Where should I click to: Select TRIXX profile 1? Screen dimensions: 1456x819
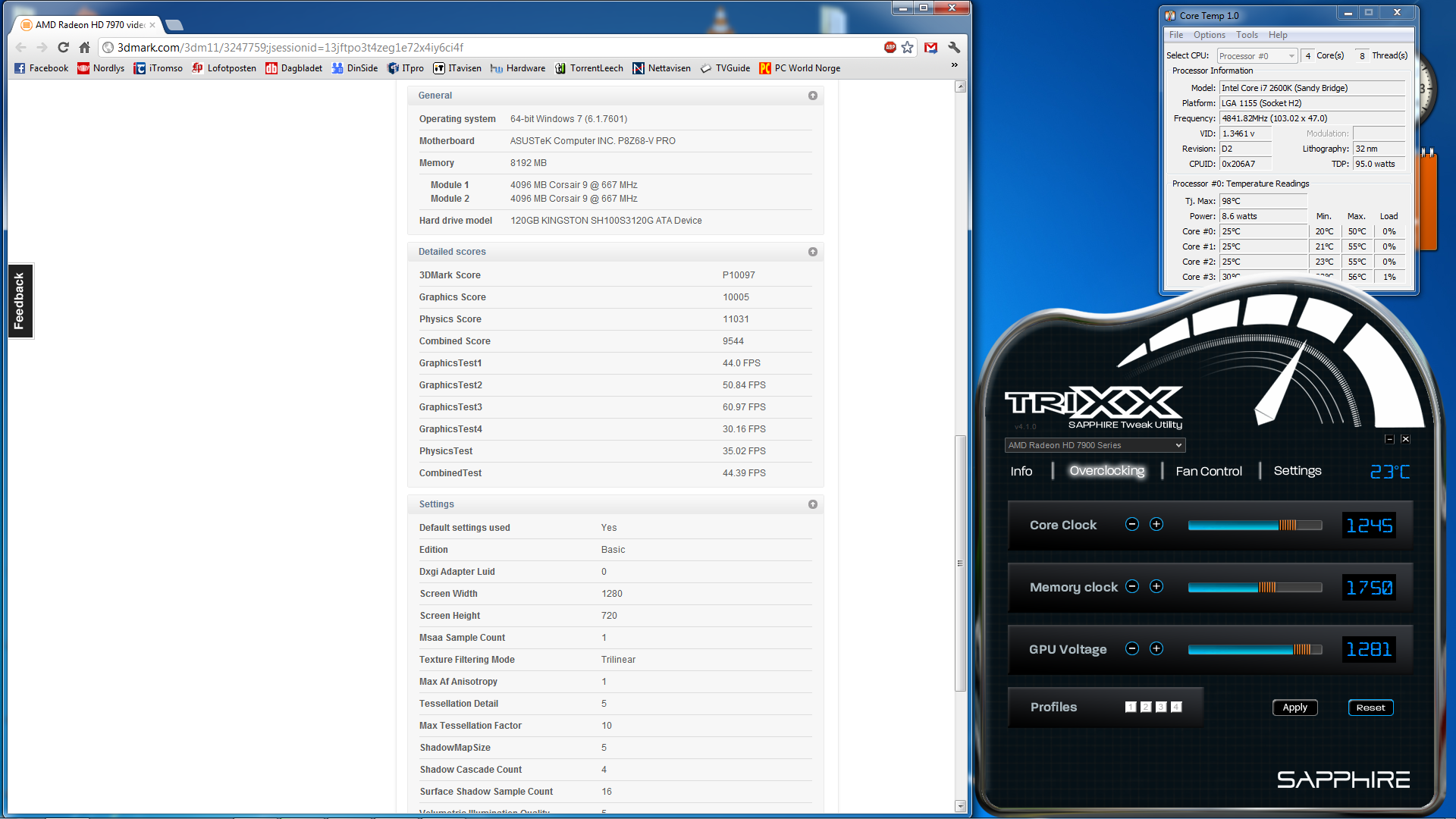point(1131,707)
